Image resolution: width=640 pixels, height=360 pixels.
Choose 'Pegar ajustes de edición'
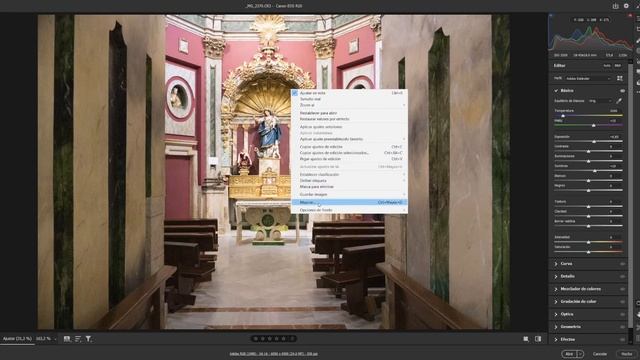pyautogui.click(x=349, y=159)
